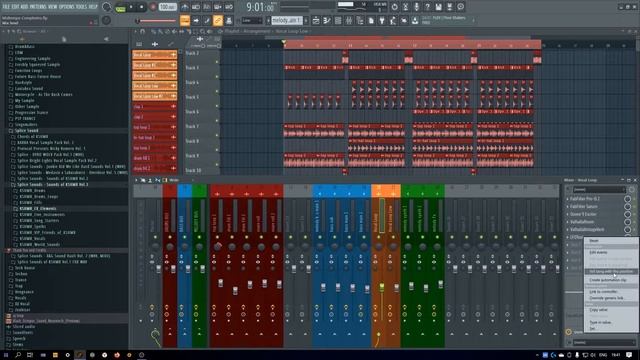Choose Create automation clip in context menu
Screen dimensions: 640x360
pyautogui.click(x=608, y=280)
